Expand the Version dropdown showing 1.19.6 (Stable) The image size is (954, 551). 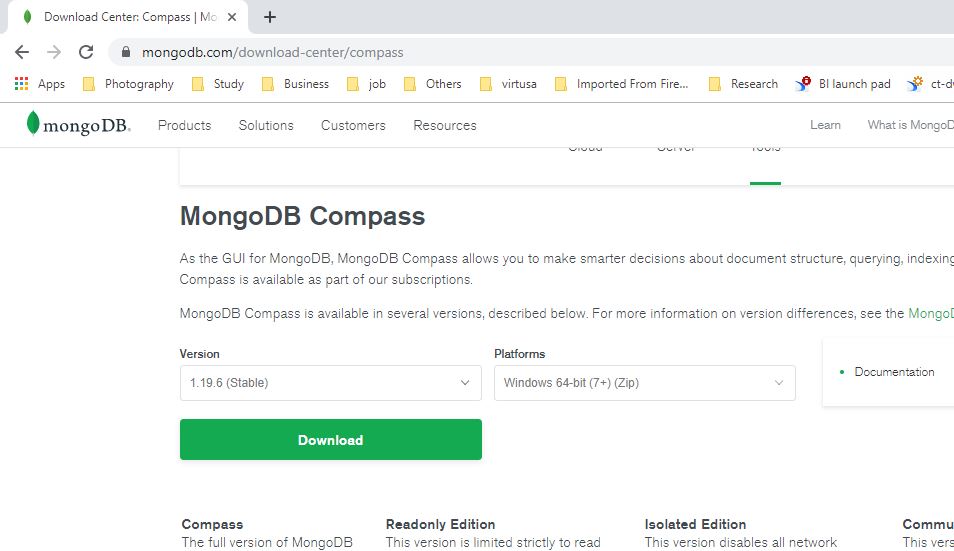click(x=330, y=383)
